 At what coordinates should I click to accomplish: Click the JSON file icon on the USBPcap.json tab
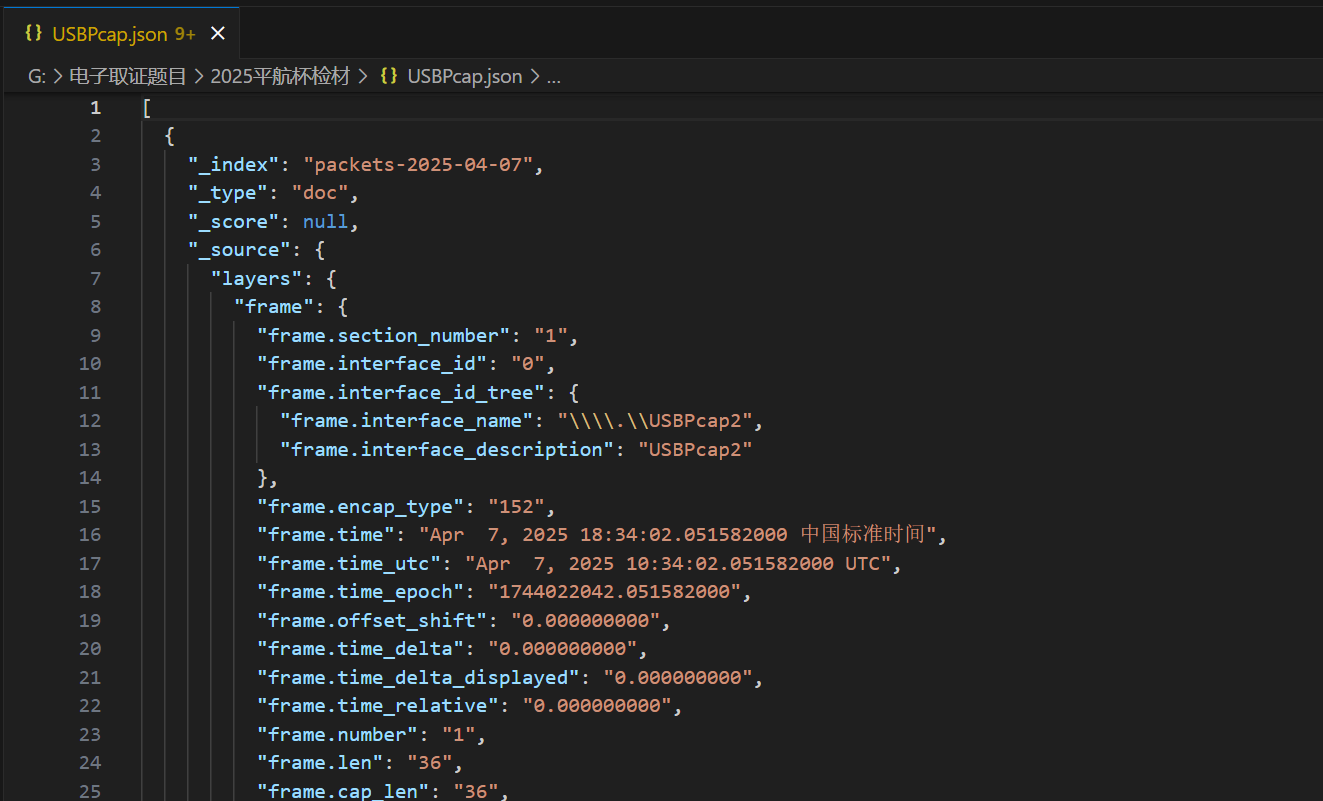click(x=34, y=33)
